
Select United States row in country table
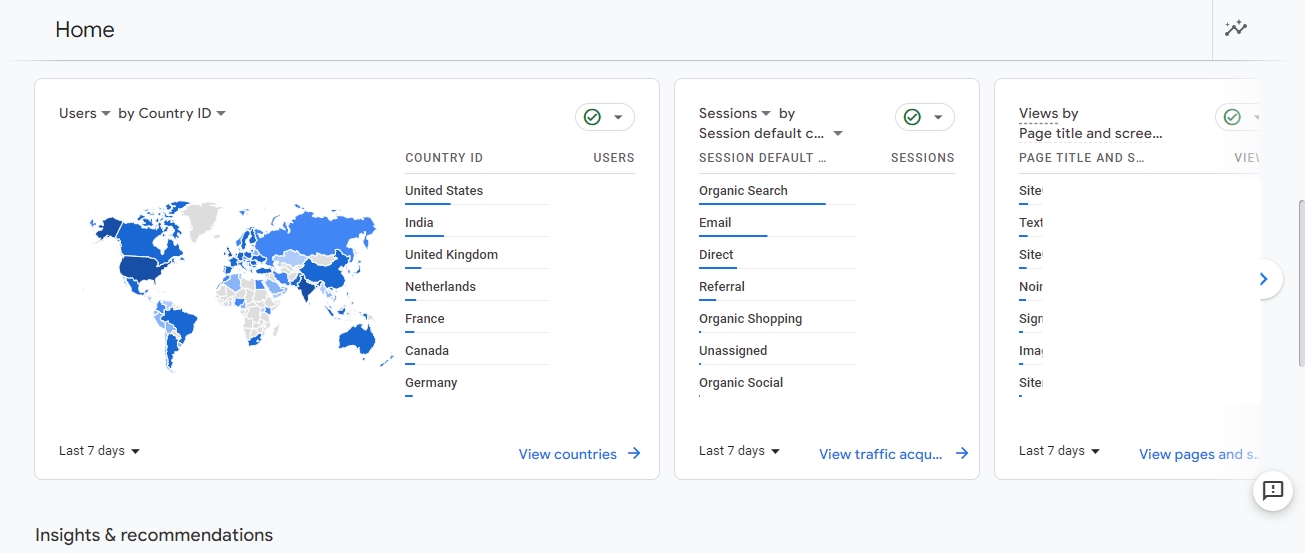444,191
